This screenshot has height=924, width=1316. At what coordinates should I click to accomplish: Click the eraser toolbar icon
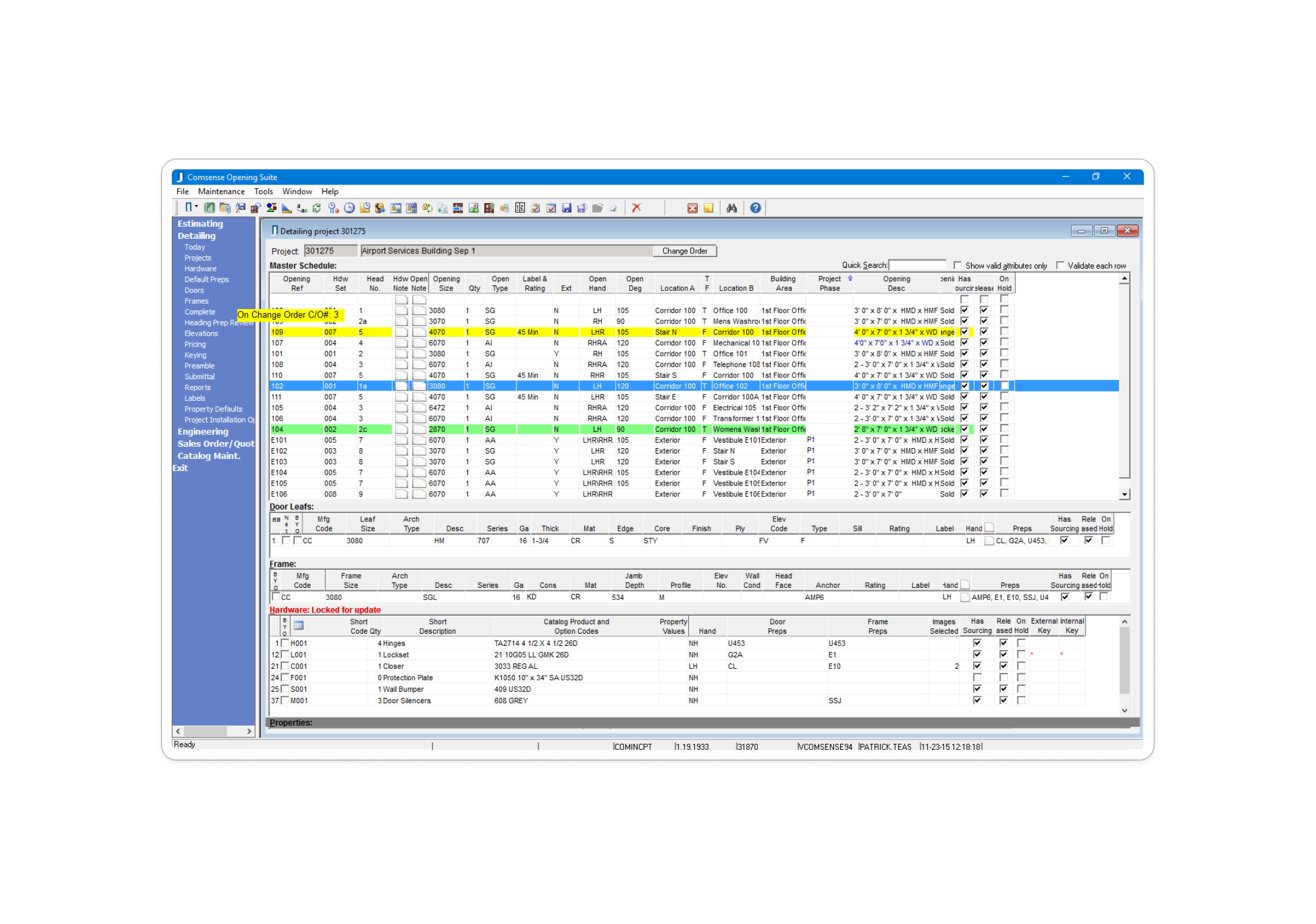613,208
